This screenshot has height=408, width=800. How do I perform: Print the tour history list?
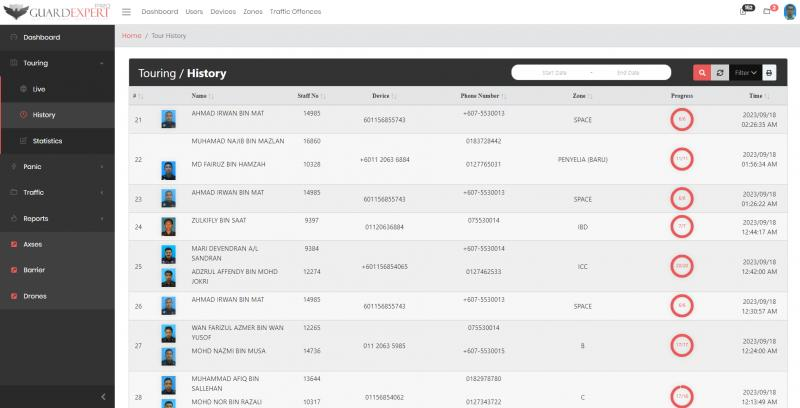pos(769,73)
